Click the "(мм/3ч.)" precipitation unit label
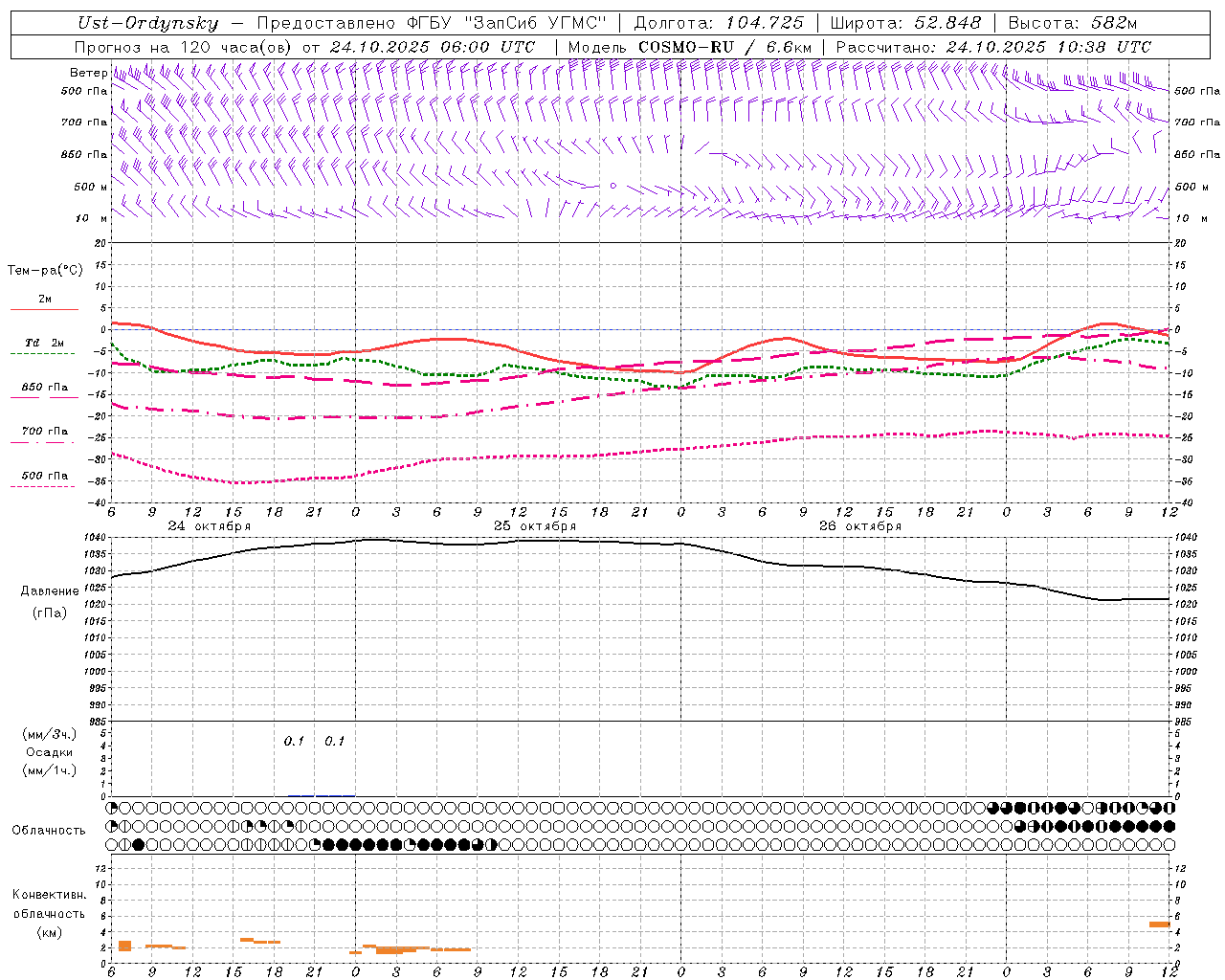The height and width of the screenshot is (980, 1225). [50, 734]
